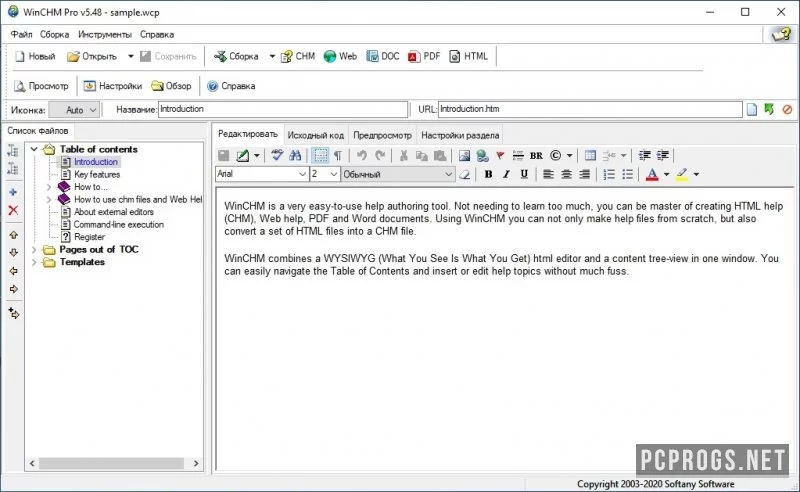Click the Browse (Обзор) folder button
Viewport: 800px width, 492px height.
tap(171, 86)
